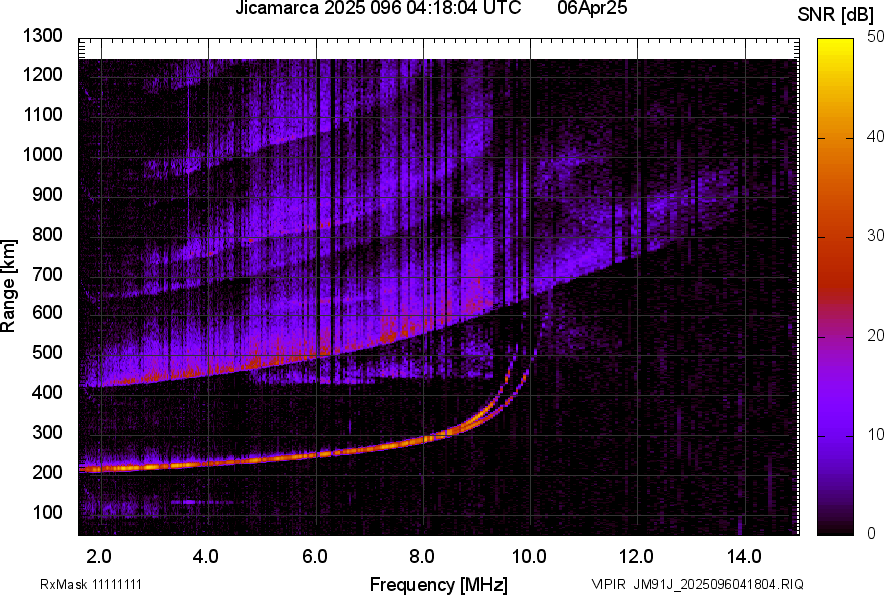
Task: Click the Frequency [MHz] axis label
Action: [438, 584]
